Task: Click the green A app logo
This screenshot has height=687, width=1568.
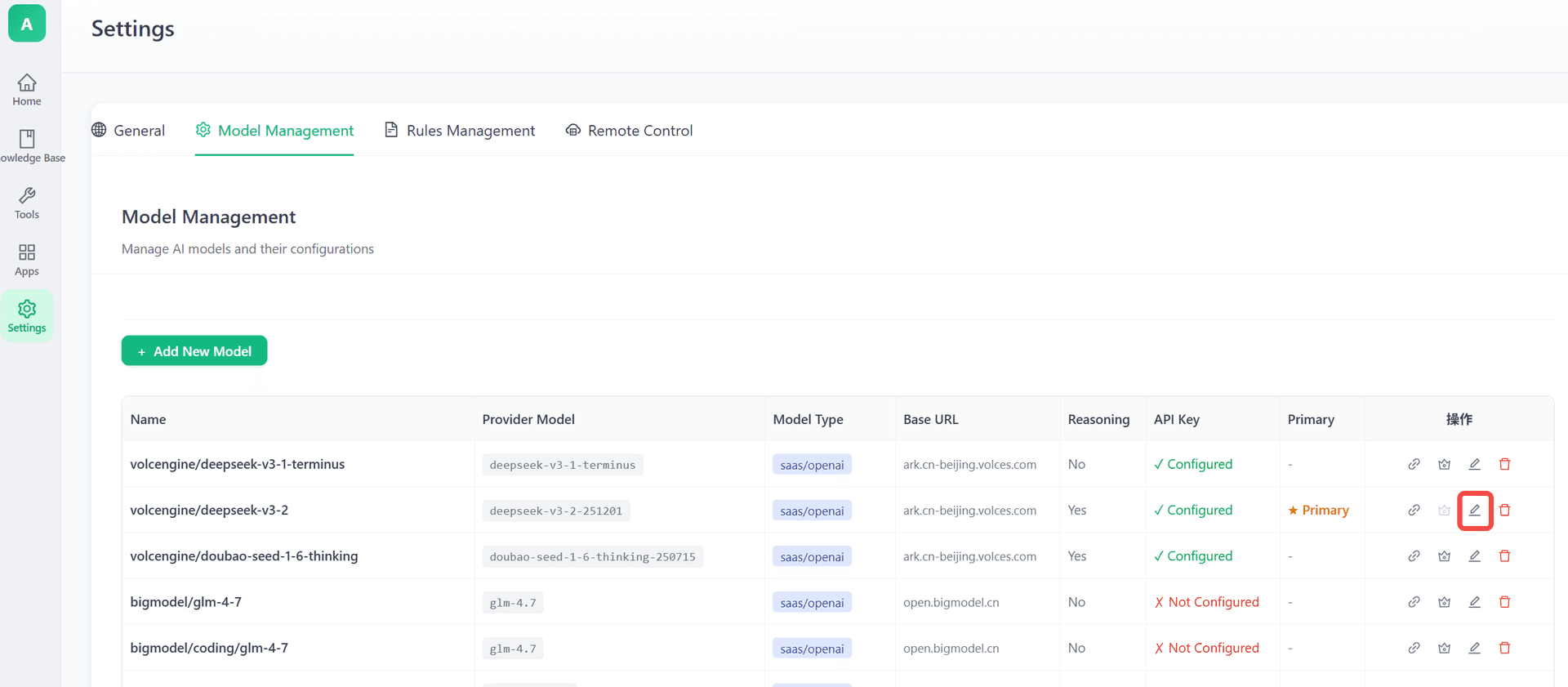Action: (27, 24)
